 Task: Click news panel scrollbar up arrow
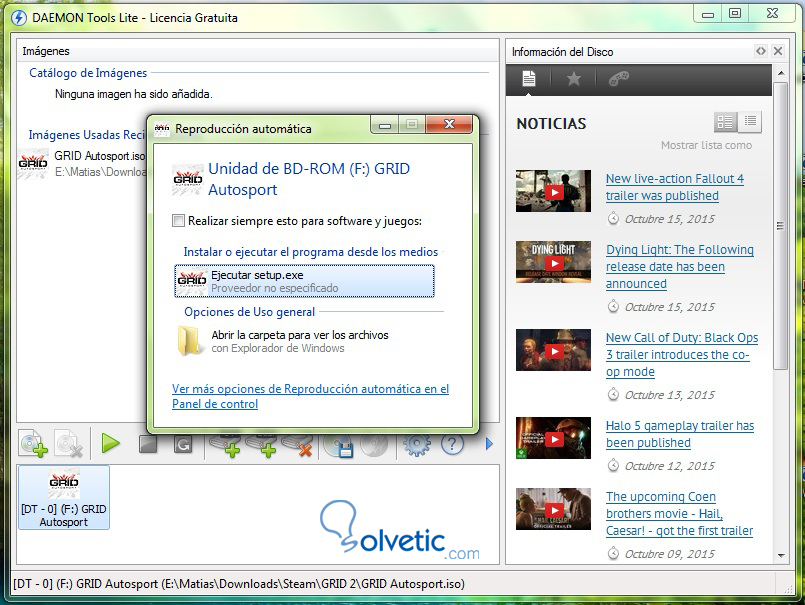(x=781, y=73)
